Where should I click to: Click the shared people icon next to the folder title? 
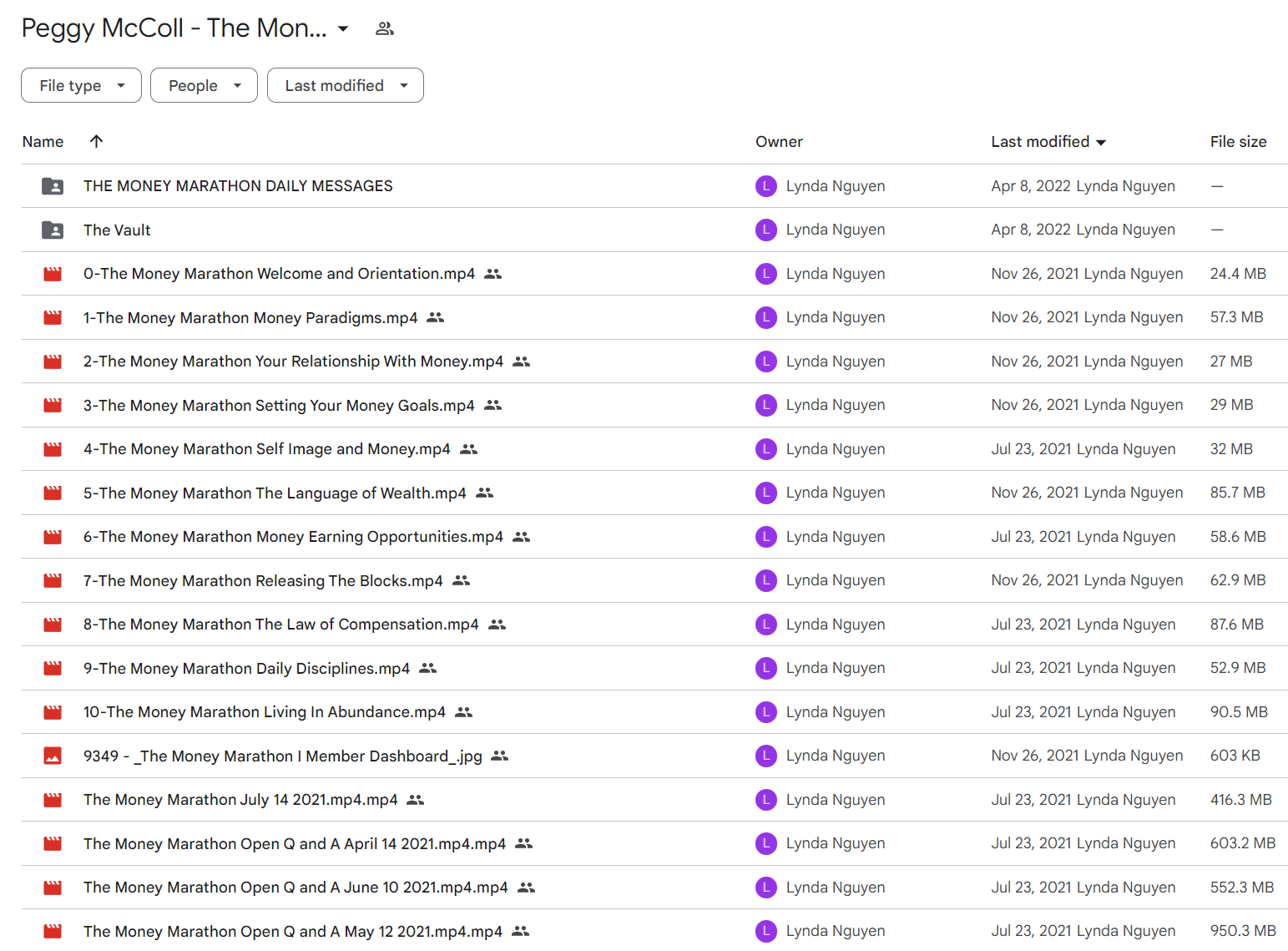[x=384, y=28]
